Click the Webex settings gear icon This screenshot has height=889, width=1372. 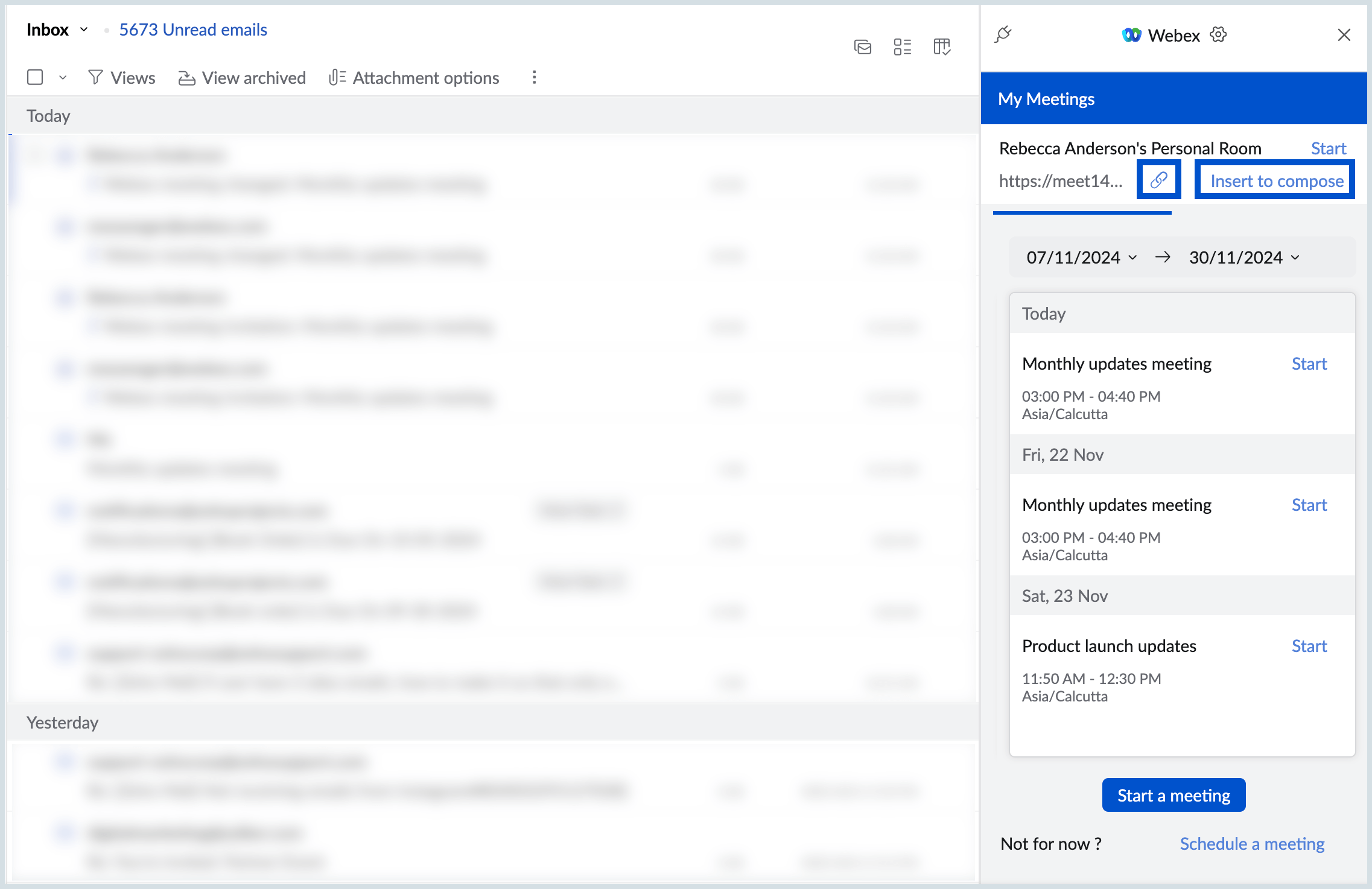(x=1218, y=35)
